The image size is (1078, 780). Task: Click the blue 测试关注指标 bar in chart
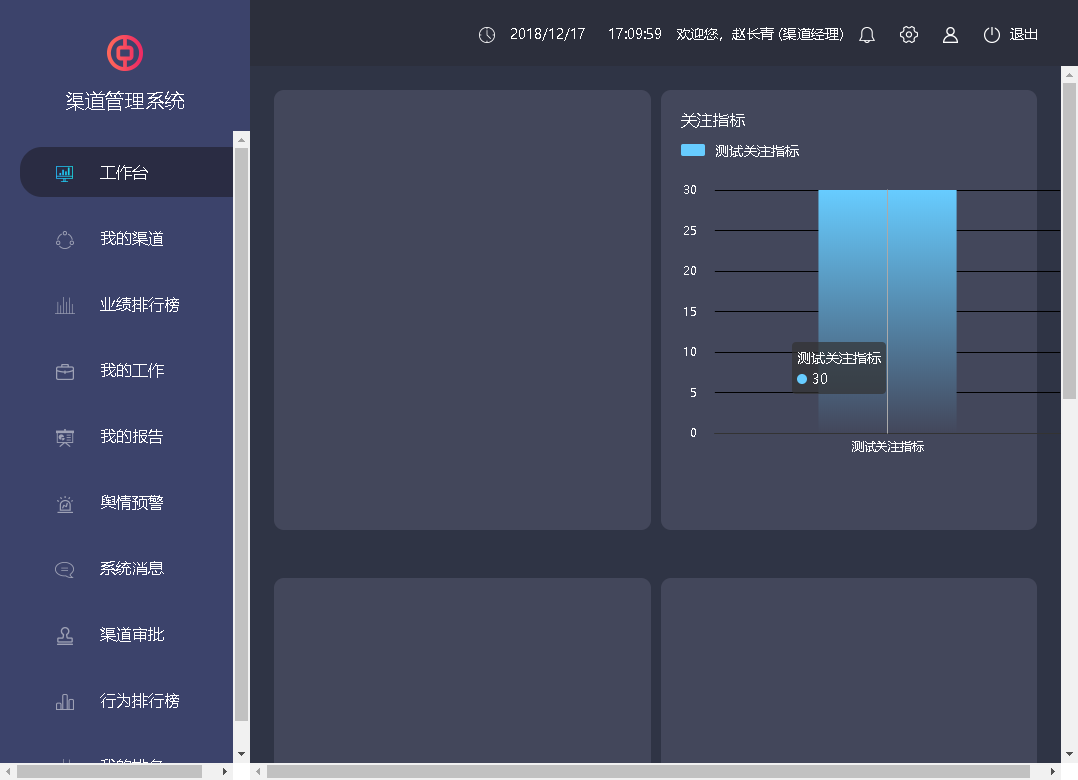tap(887, 311)
